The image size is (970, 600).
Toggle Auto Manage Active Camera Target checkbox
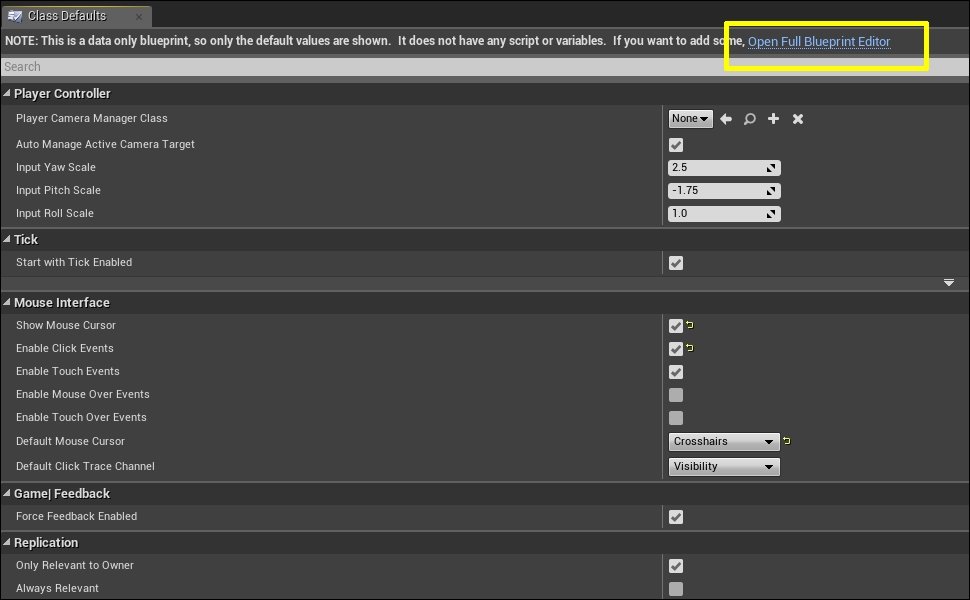tap(676, 145)
